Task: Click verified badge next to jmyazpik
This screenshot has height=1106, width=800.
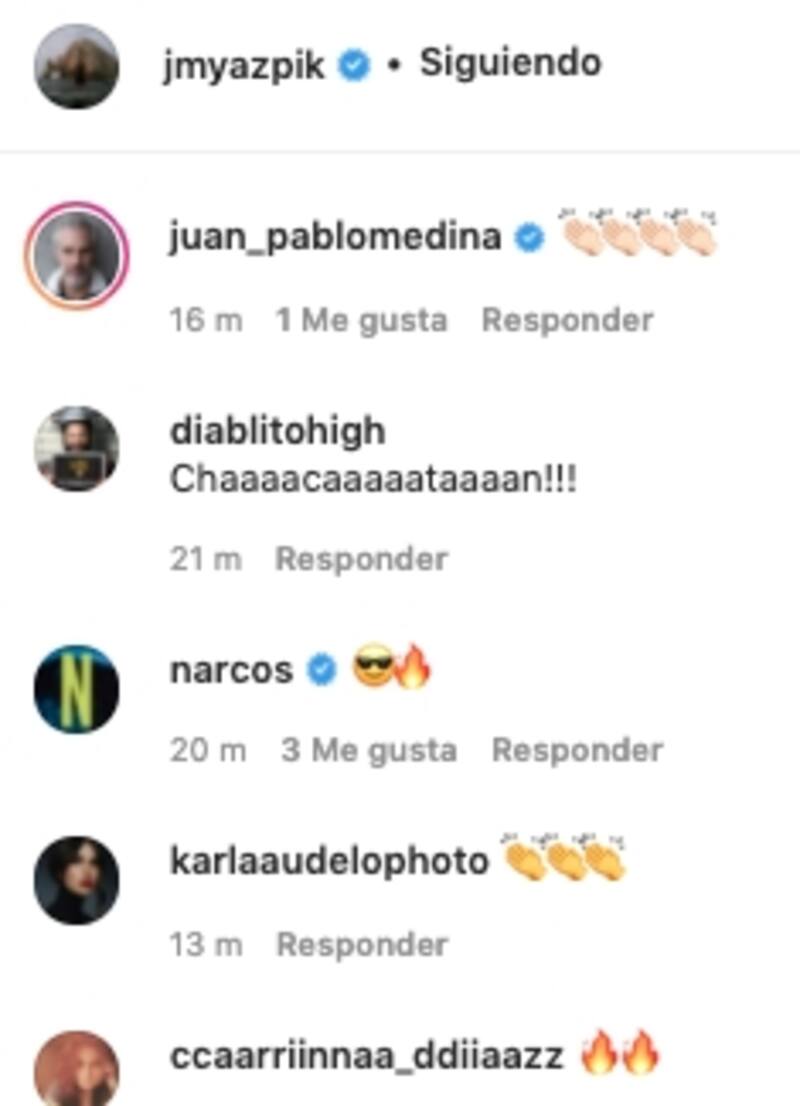Action: (x=354, y=66)
